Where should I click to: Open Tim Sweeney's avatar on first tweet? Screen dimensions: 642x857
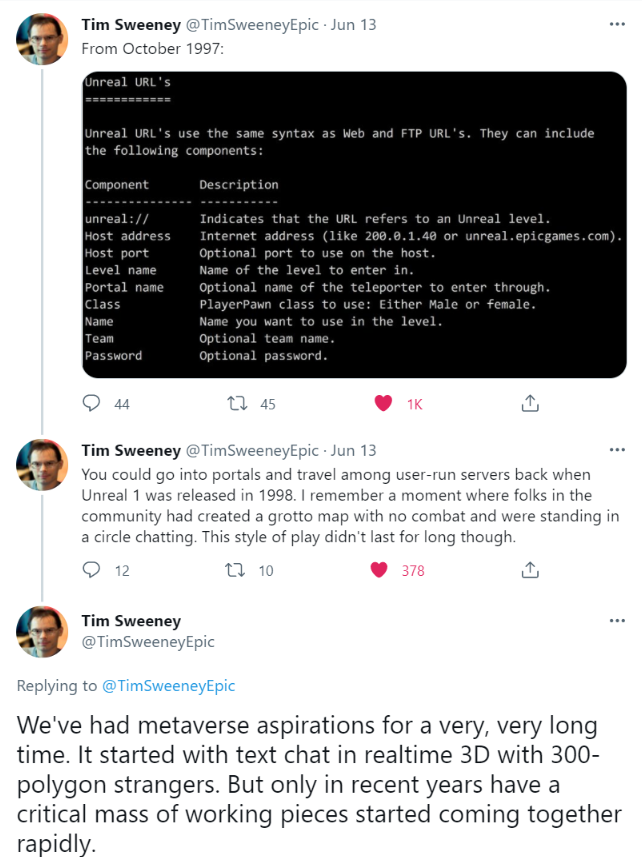(x=43, y=39)
